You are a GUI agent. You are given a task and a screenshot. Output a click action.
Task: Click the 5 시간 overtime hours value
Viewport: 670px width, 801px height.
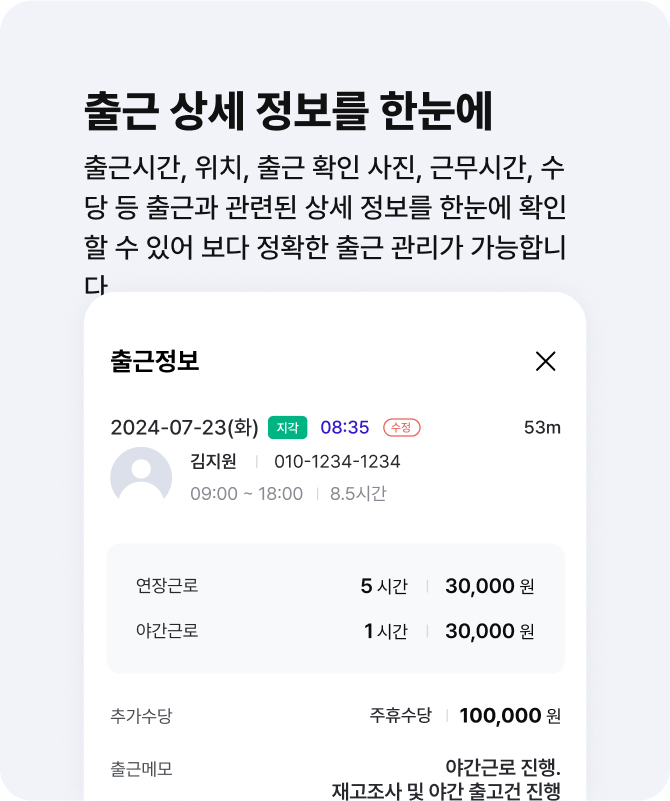(384, 586)
